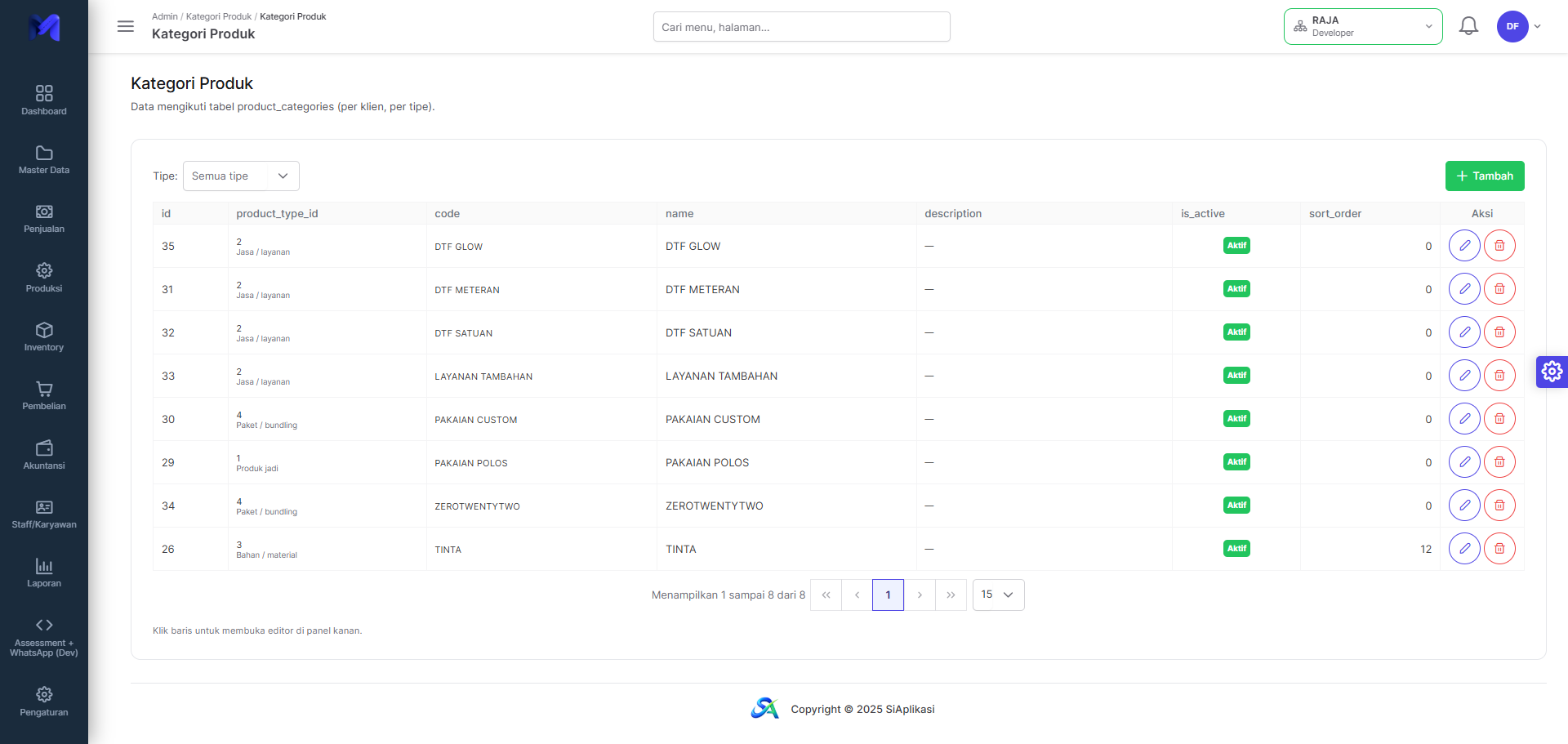Open the notifications bell
The image size is (1568, 744).
tap(1468, 26)
